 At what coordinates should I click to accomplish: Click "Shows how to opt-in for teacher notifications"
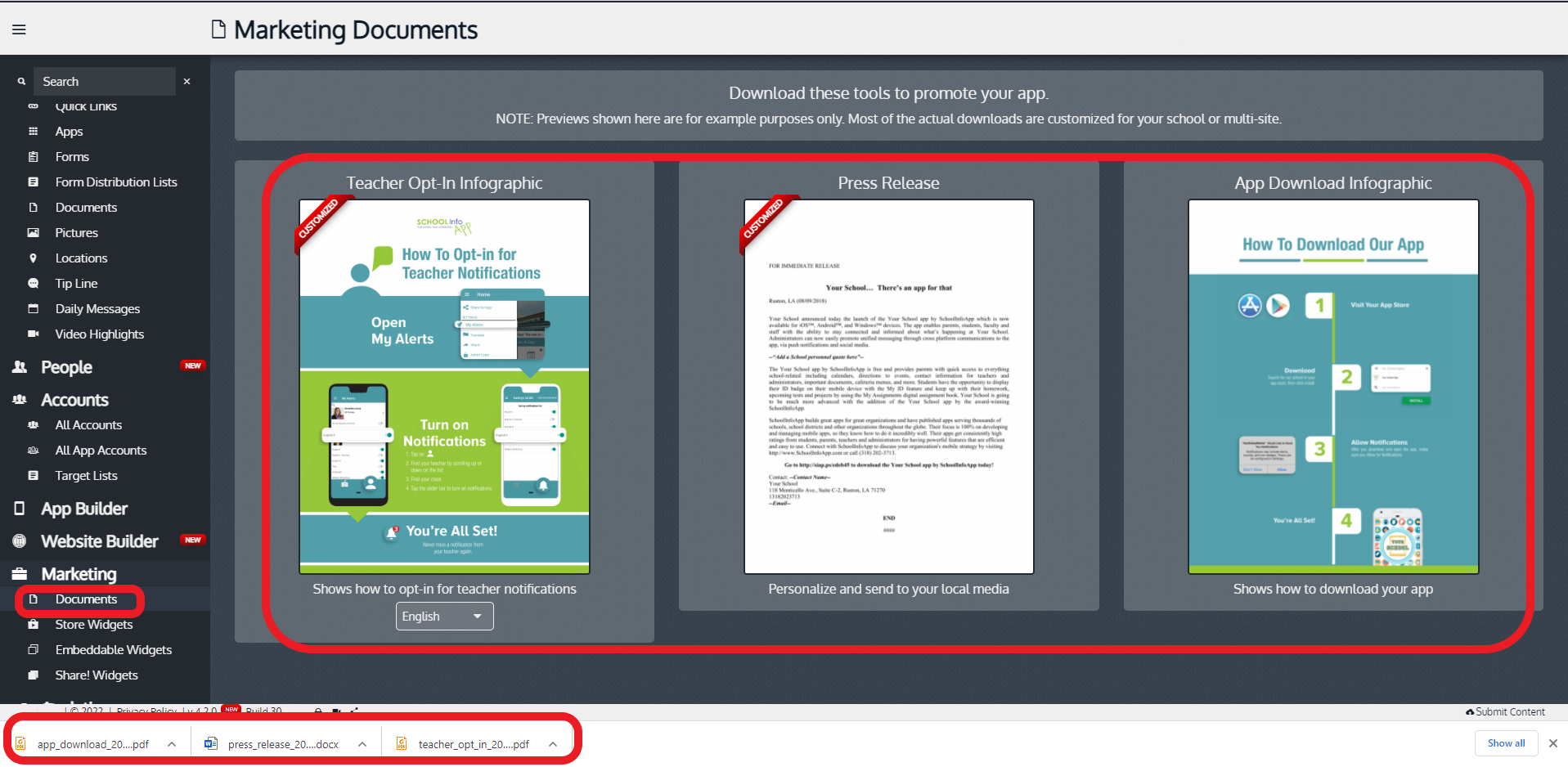(x=444, y=589)
